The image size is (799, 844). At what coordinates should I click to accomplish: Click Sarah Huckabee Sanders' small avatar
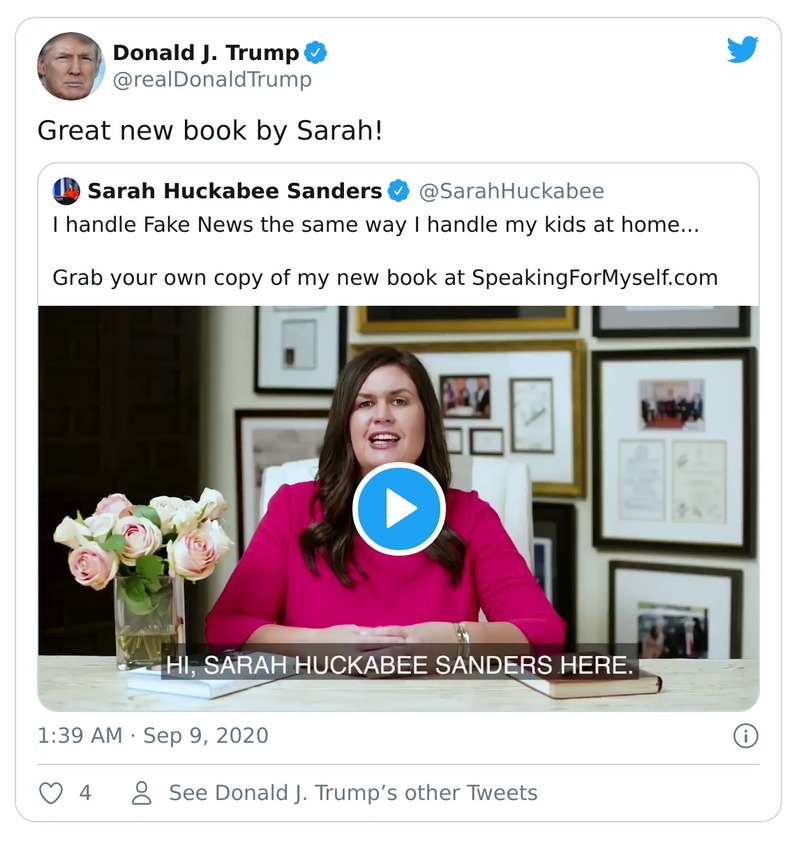pyautogui.click(x=66, y=191)
